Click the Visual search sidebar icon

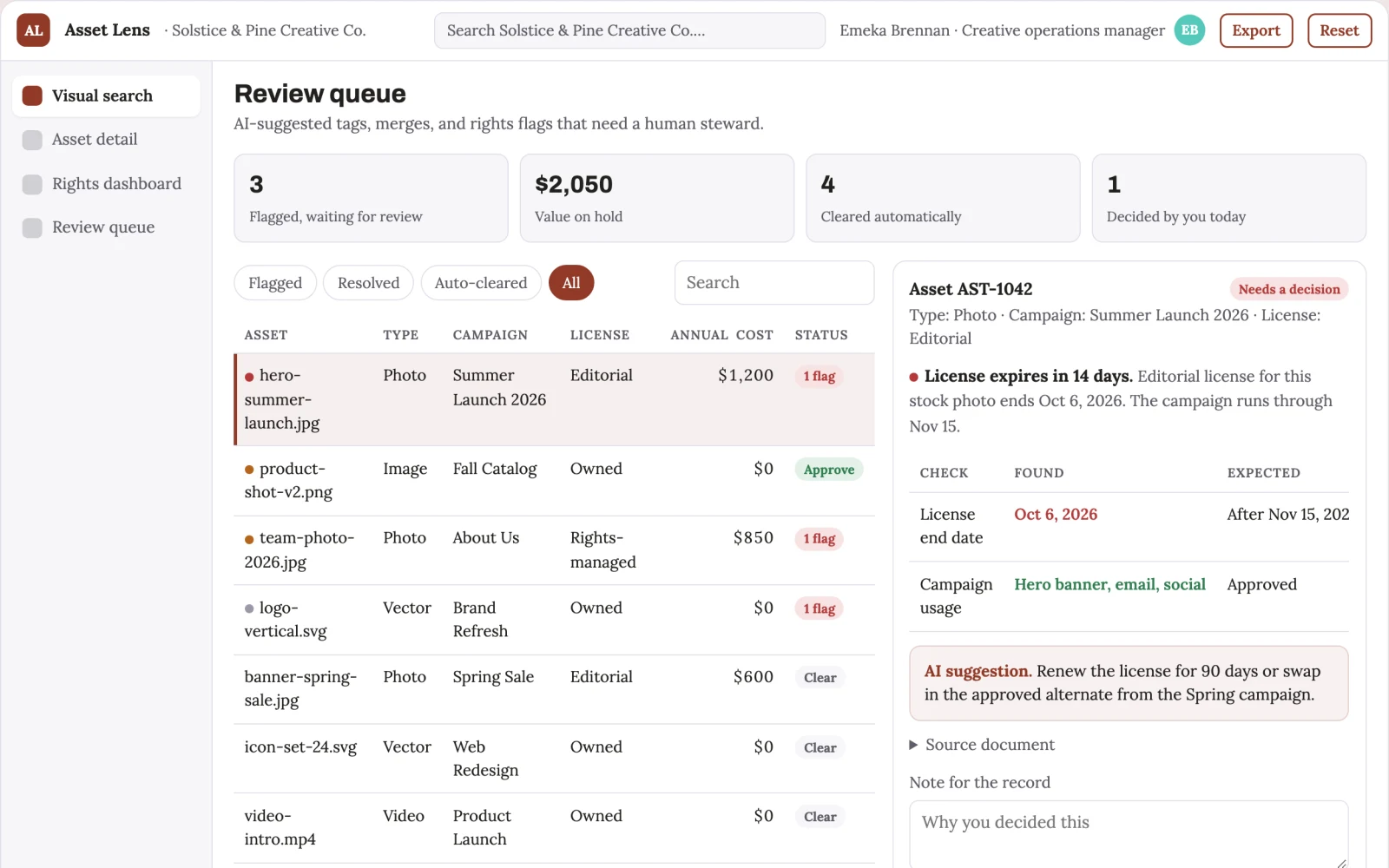tap(32, 95)
